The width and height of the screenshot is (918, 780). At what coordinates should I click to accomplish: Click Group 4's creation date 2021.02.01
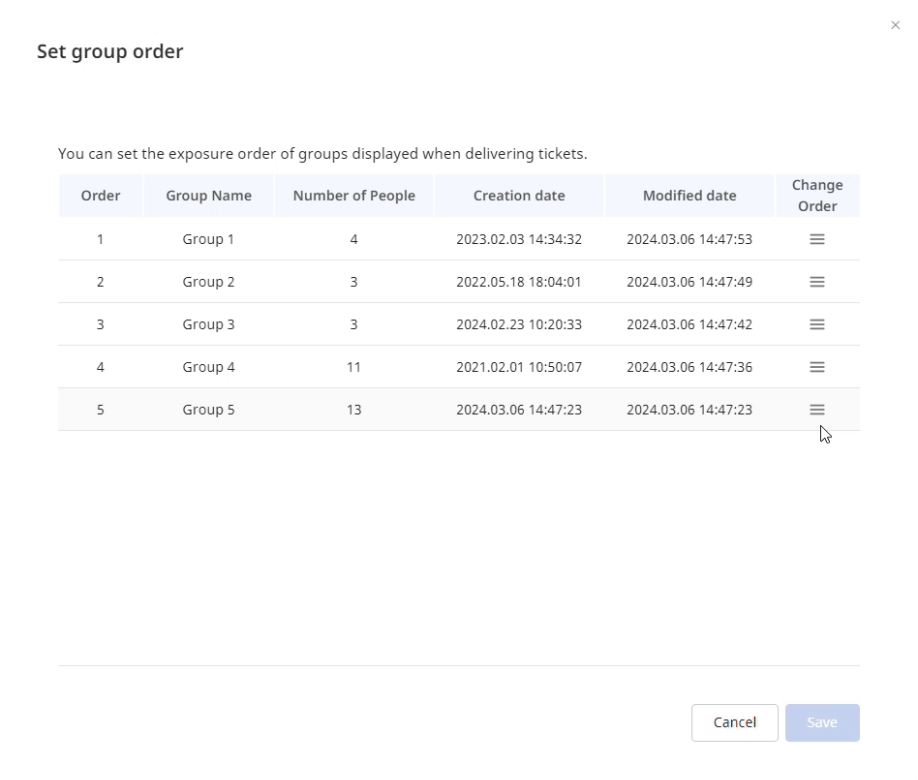click(x=519, y=367)
